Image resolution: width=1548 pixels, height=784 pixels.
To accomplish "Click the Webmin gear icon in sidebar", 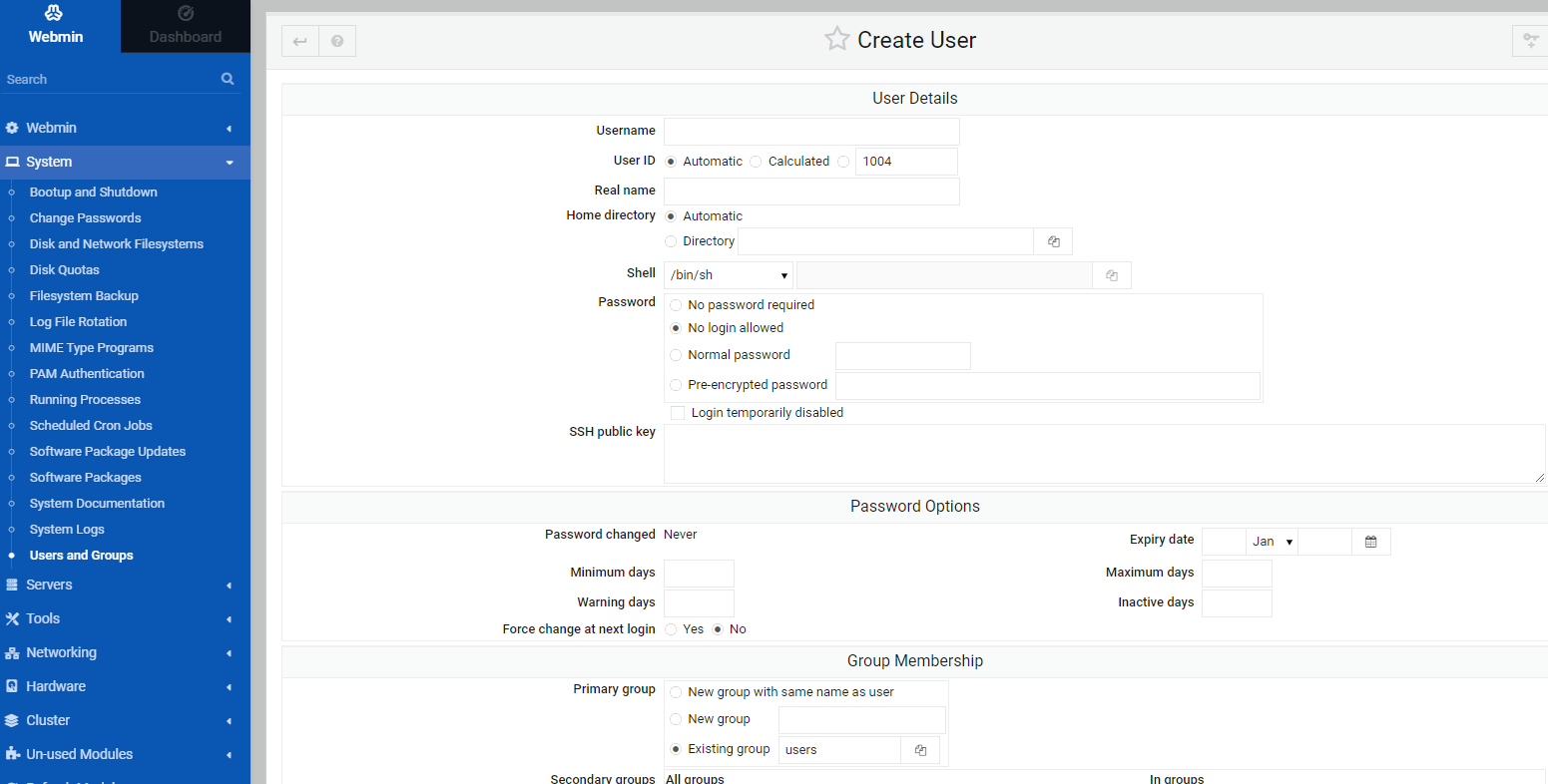I will click(12, 128).
